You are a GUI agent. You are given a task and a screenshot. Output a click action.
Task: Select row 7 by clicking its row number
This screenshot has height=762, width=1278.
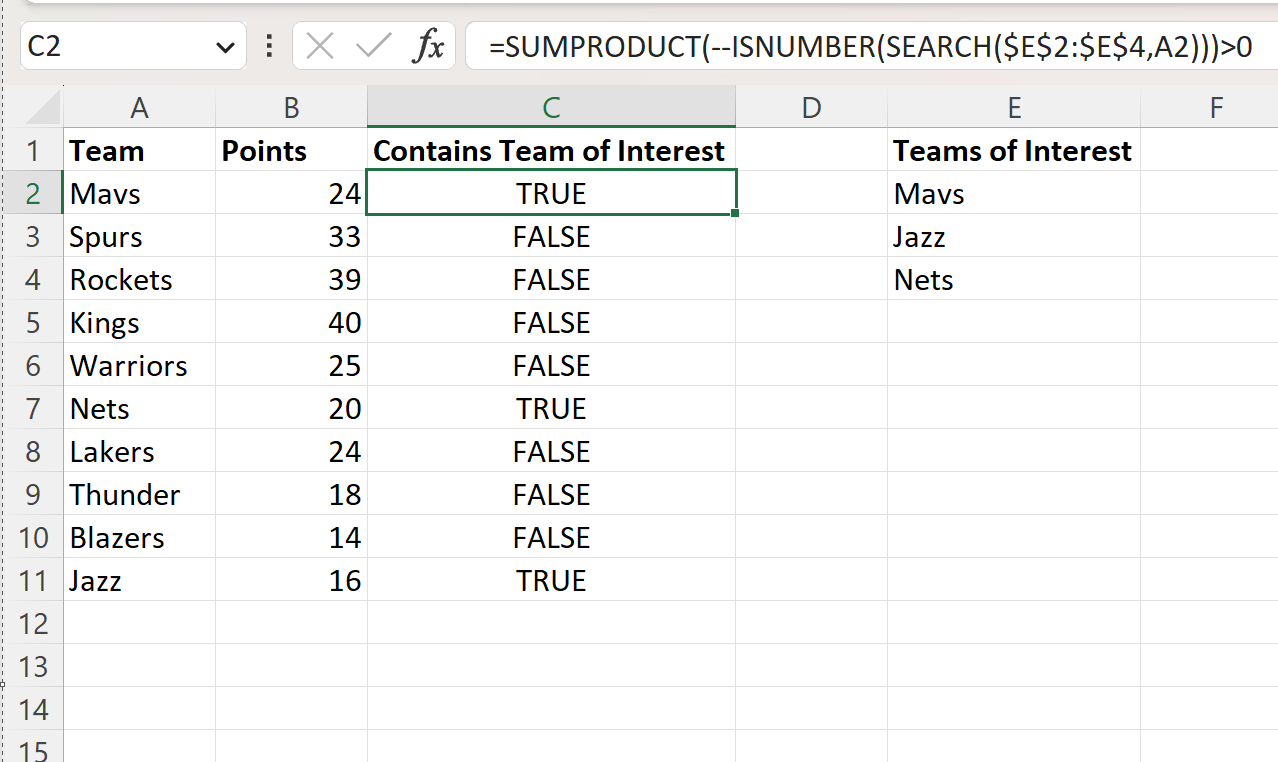click(34, 408)
